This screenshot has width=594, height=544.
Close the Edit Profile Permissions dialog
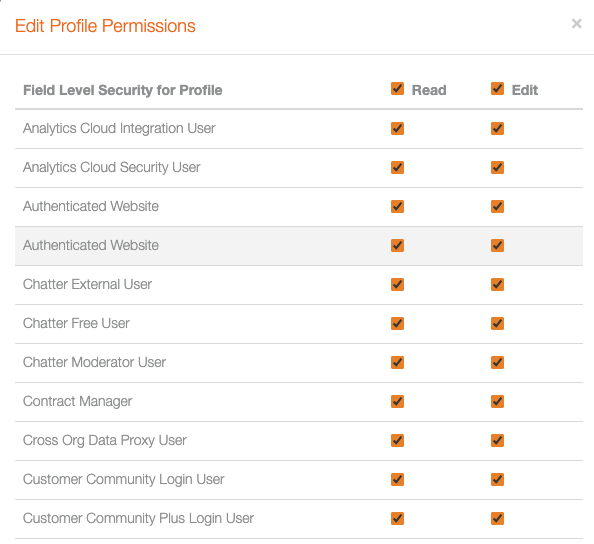point(576,24)
